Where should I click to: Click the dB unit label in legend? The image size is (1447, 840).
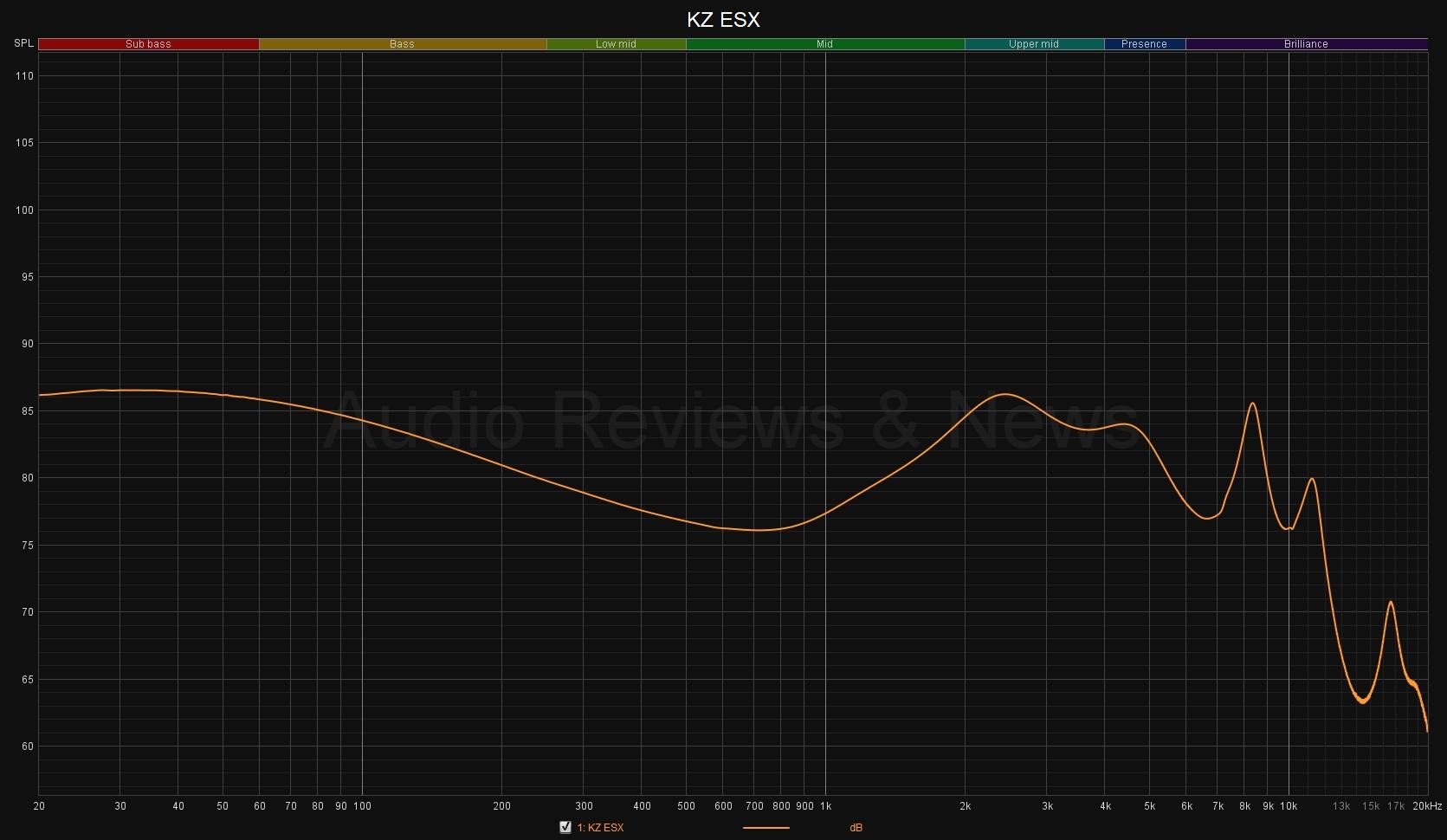(856, 828)
